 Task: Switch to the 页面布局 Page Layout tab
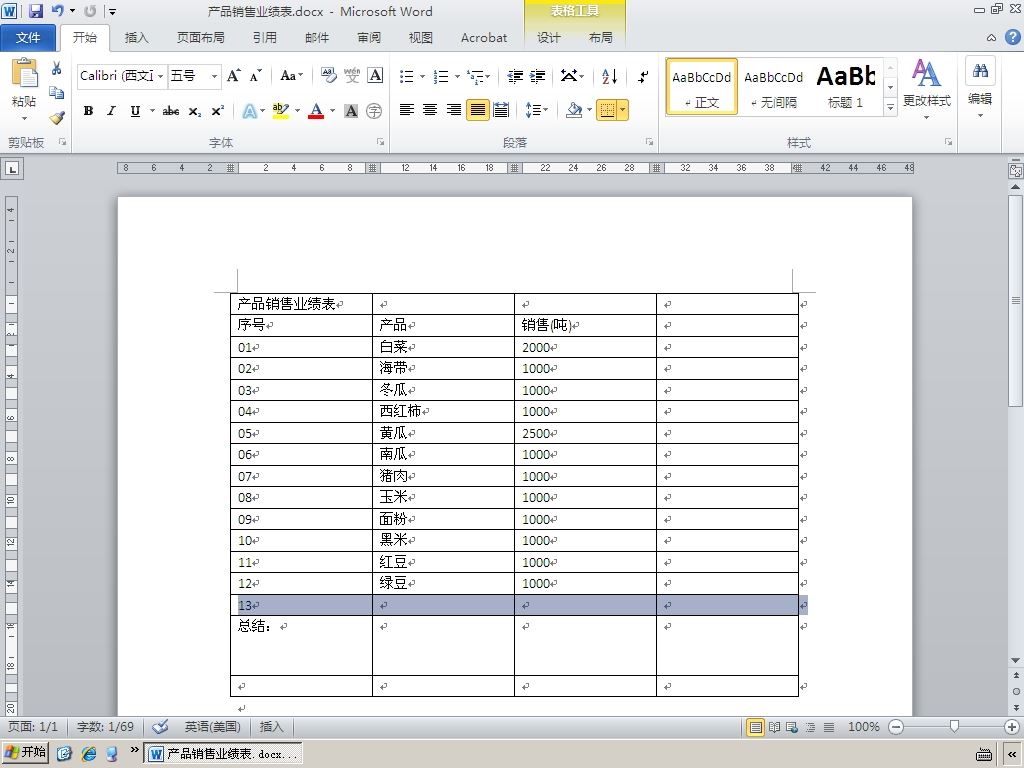[200, 38]
